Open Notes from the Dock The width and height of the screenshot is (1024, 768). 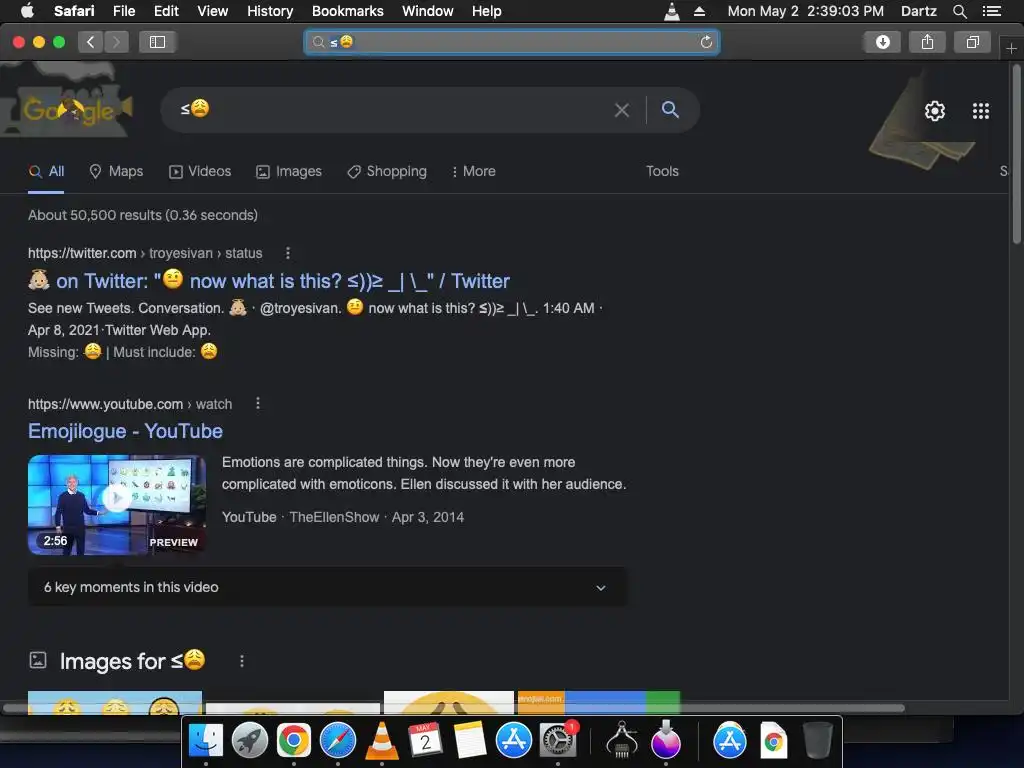pos(470,741)
